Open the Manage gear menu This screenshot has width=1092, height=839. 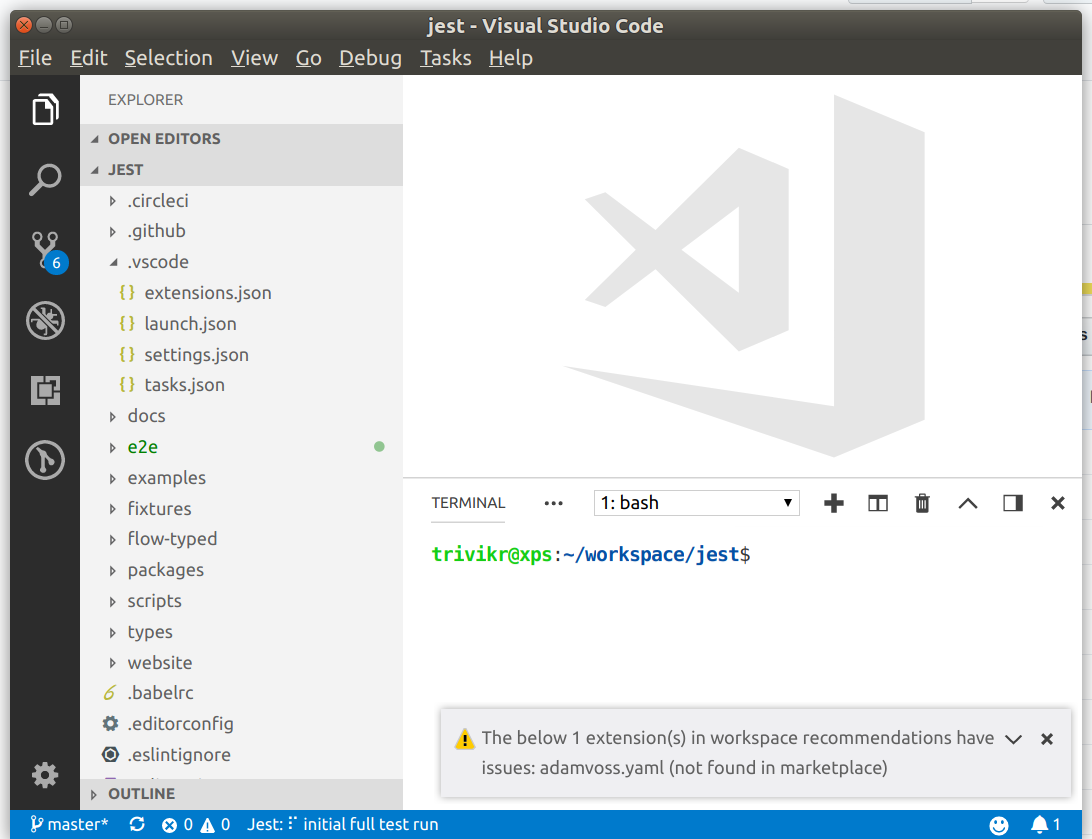tap(45, 774)
